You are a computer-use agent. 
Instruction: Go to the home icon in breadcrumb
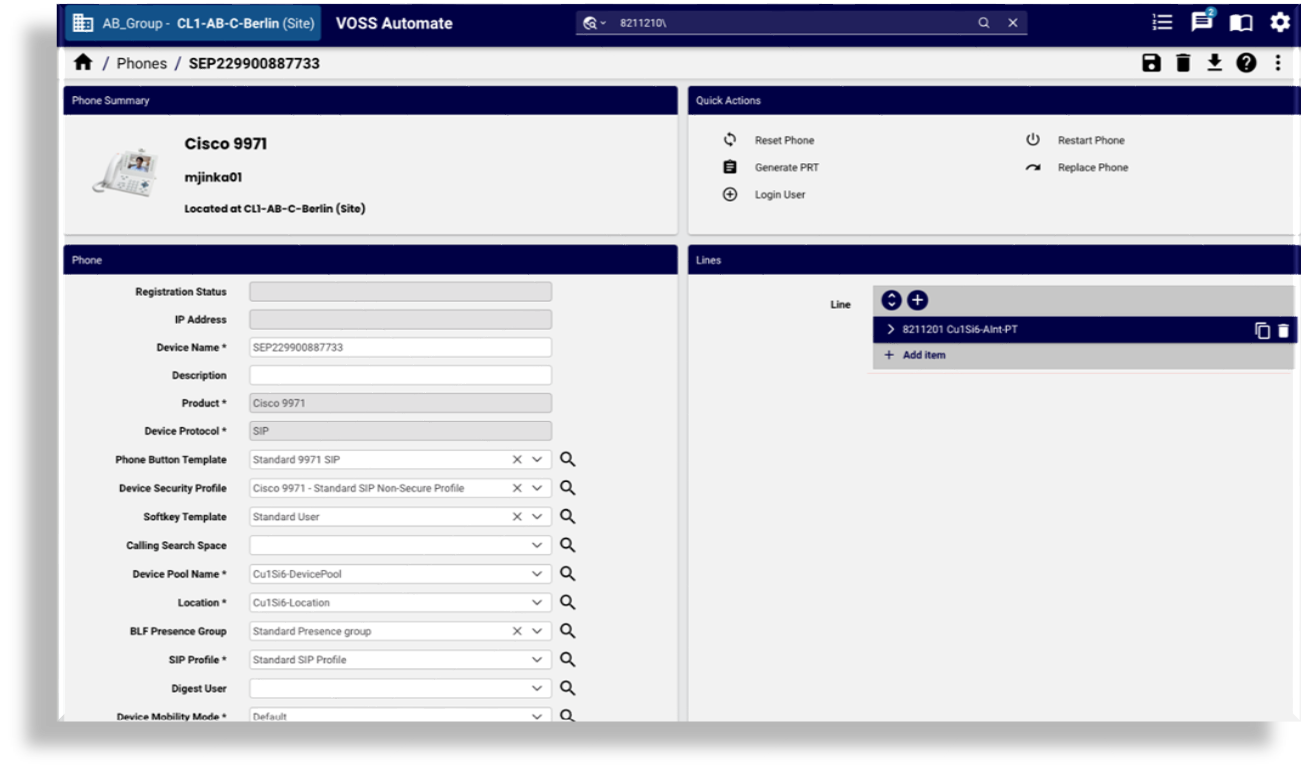tap(83, 63)
